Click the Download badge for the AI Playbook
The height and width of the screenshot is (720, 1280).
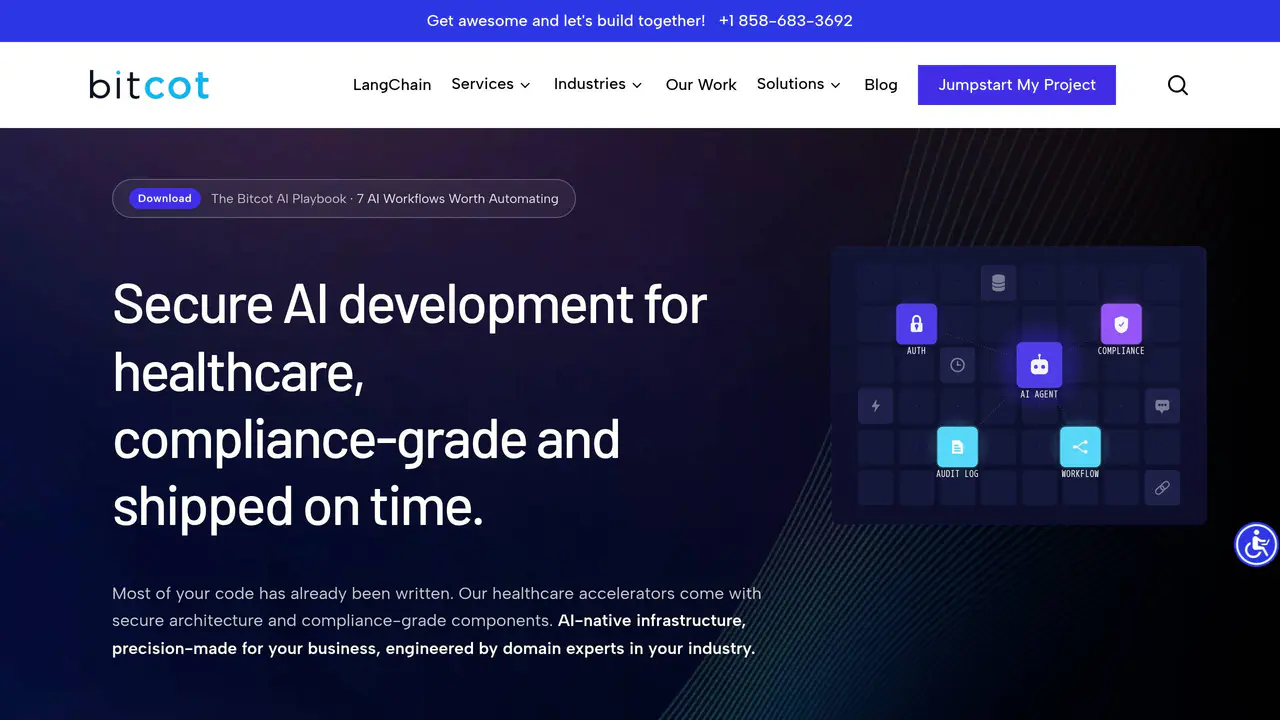[165, 198]
